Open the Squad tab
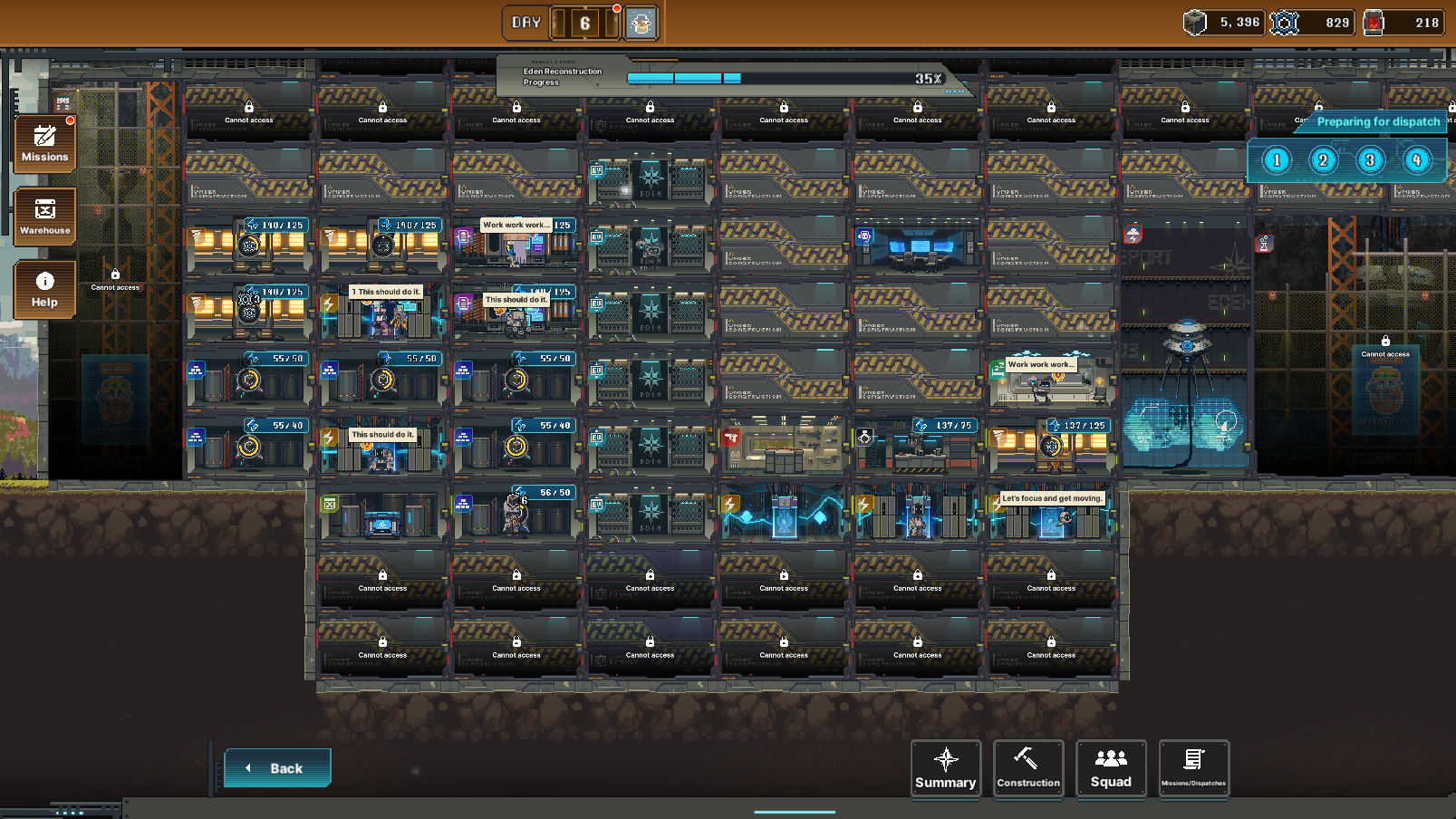This screenshot has width=1456, height=819. tap(1111, 769)
